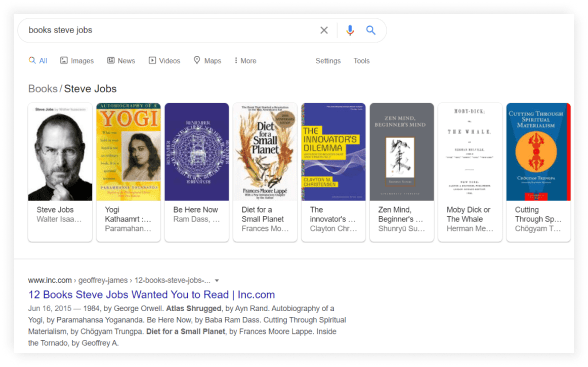Viewport: 588px width, 367px height.
Task: Click author name 'Chögyam T...'
Action: [x=538, y=229]
